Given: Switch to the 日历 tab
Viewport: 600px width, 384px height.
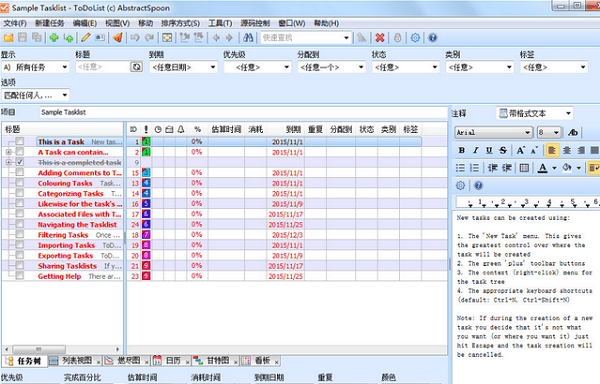Looking at the screenshot, I should point(172,360).
